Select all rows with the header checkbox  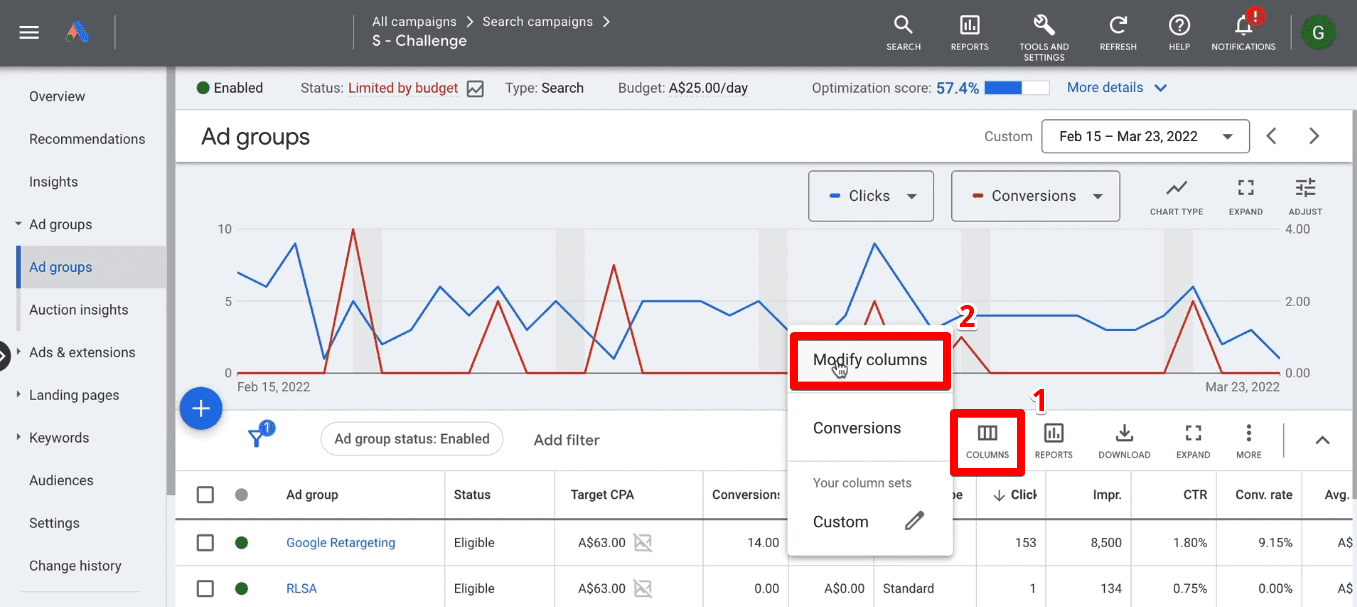[205, 494]
